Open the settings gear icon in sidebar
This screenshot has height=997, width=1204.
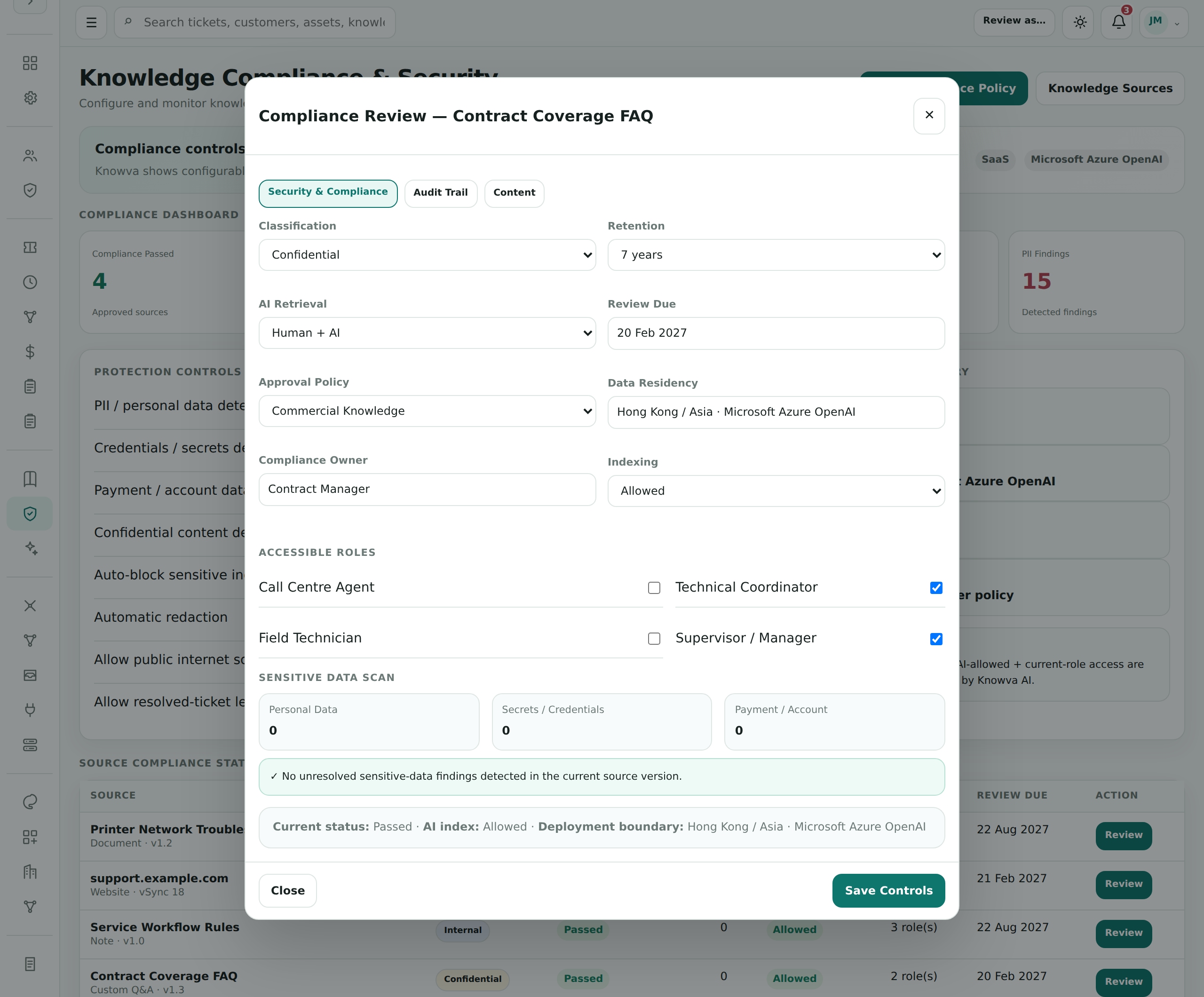point(30,98)
